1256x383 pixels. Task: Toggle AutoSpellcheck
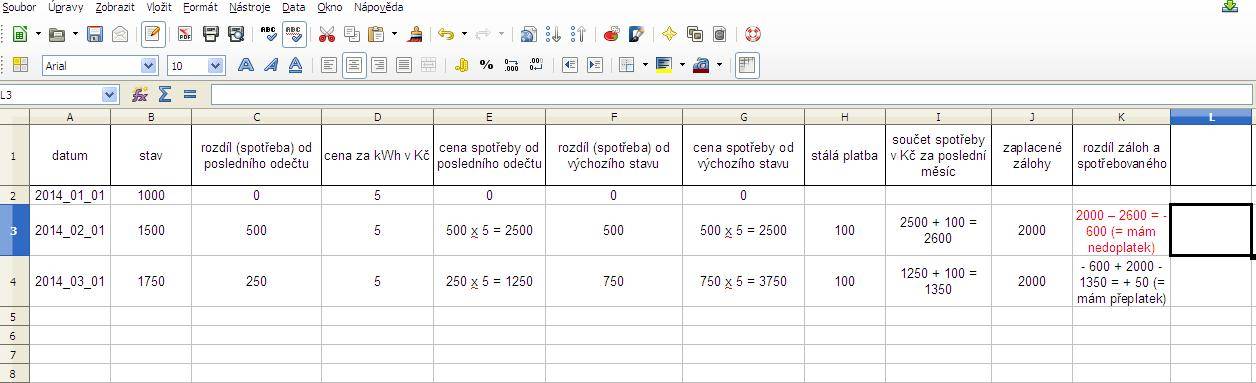tap(294, 34)
